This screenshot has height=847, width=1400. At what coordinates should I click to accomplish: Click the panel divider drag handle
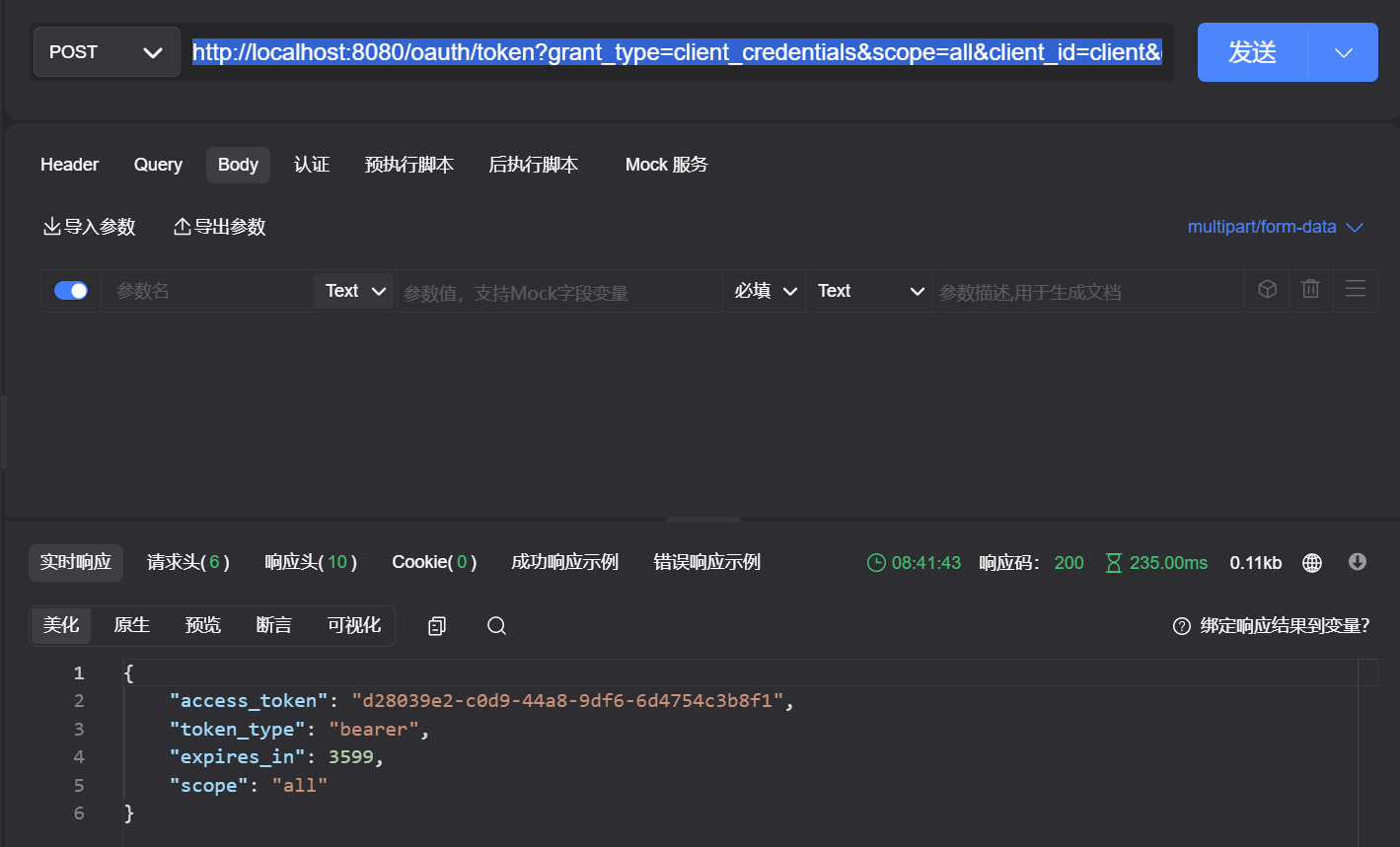[x=703, y=519]
